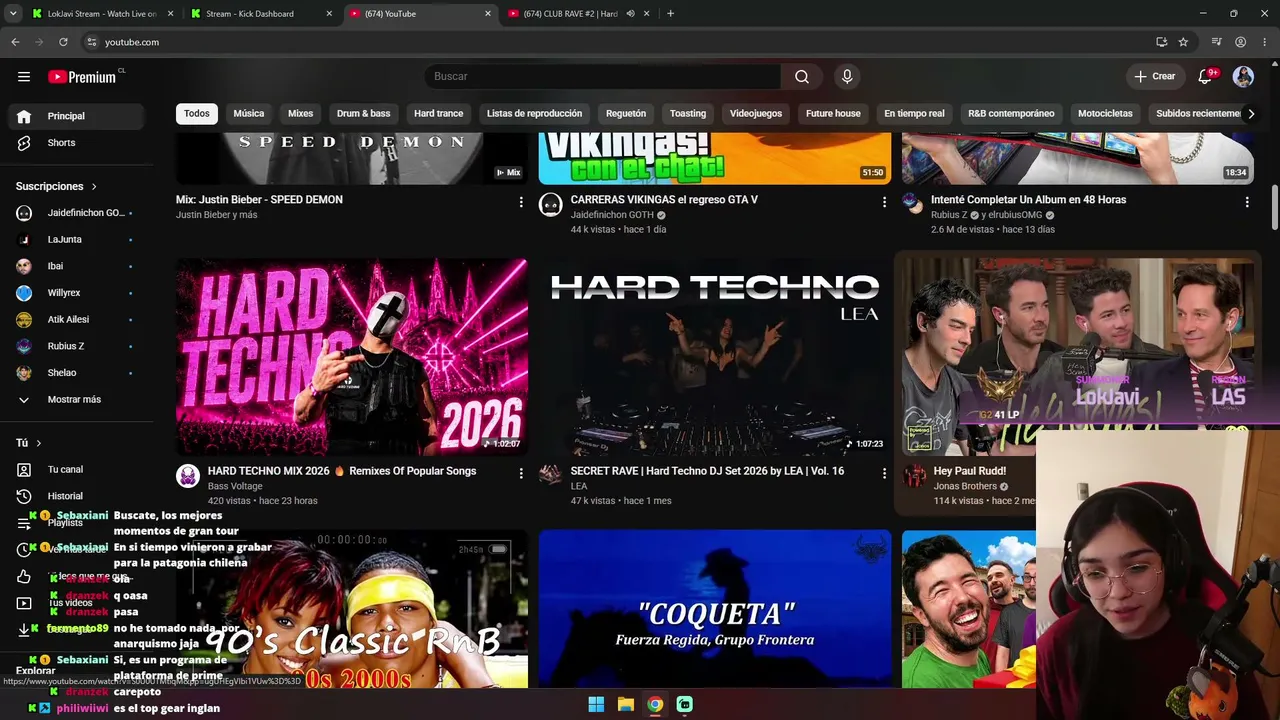Open the green Kick app on taskbar
The height and width of the screenshot is (720, 1280).
click(684, 704)
